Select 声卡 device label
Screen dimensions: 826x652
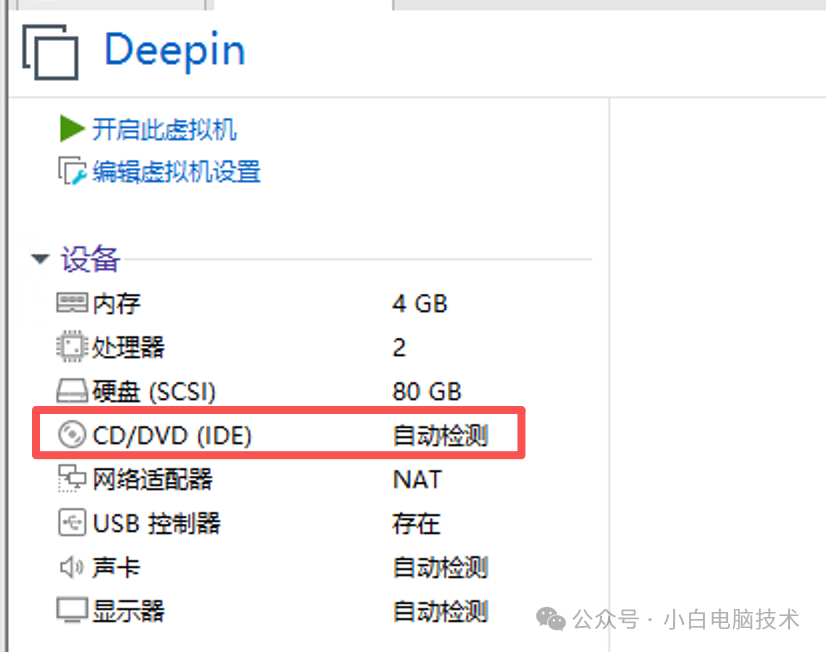pyautogui.click(x=116, y=568)
